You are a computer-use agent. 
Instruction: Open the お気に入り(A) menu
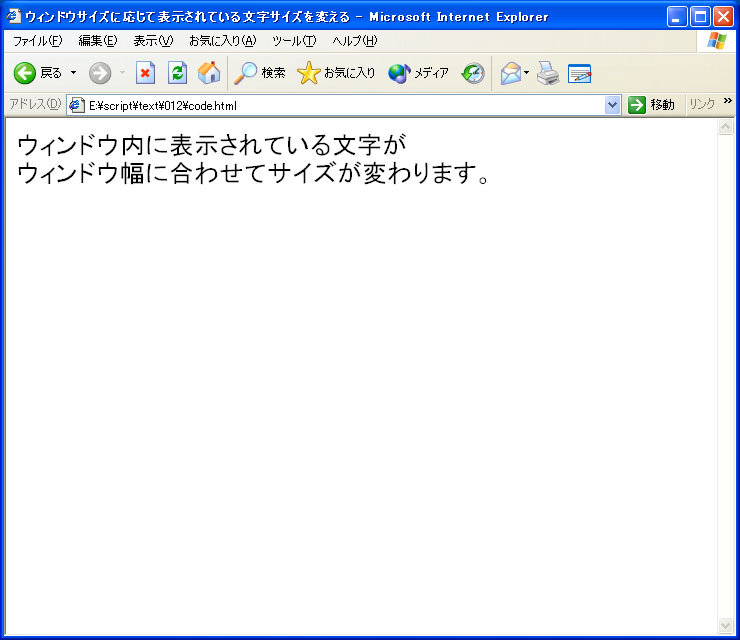tap(222, 41)
